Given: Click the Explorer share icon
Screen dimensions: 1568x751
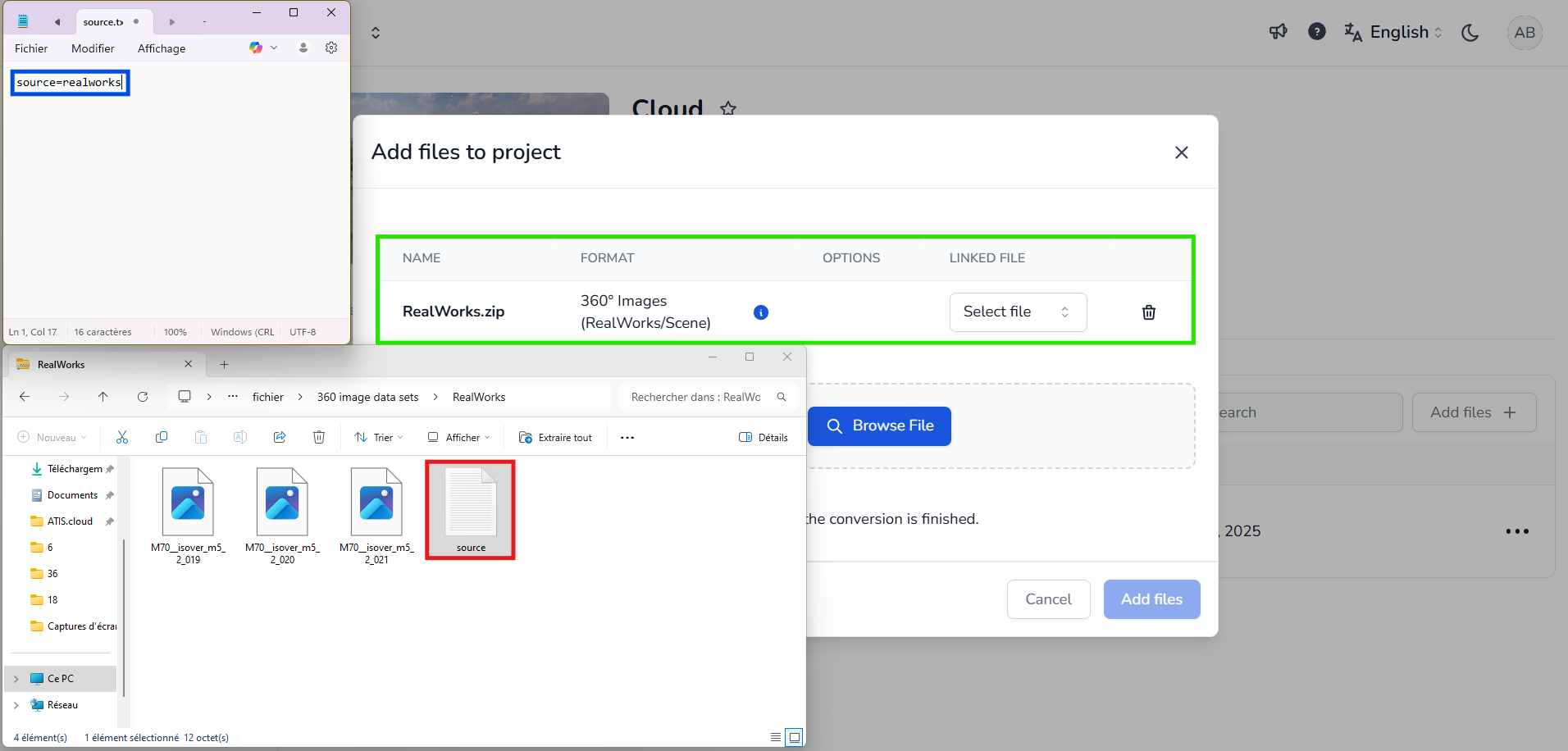Looking at the screenshot, I should tap(280, 437).
